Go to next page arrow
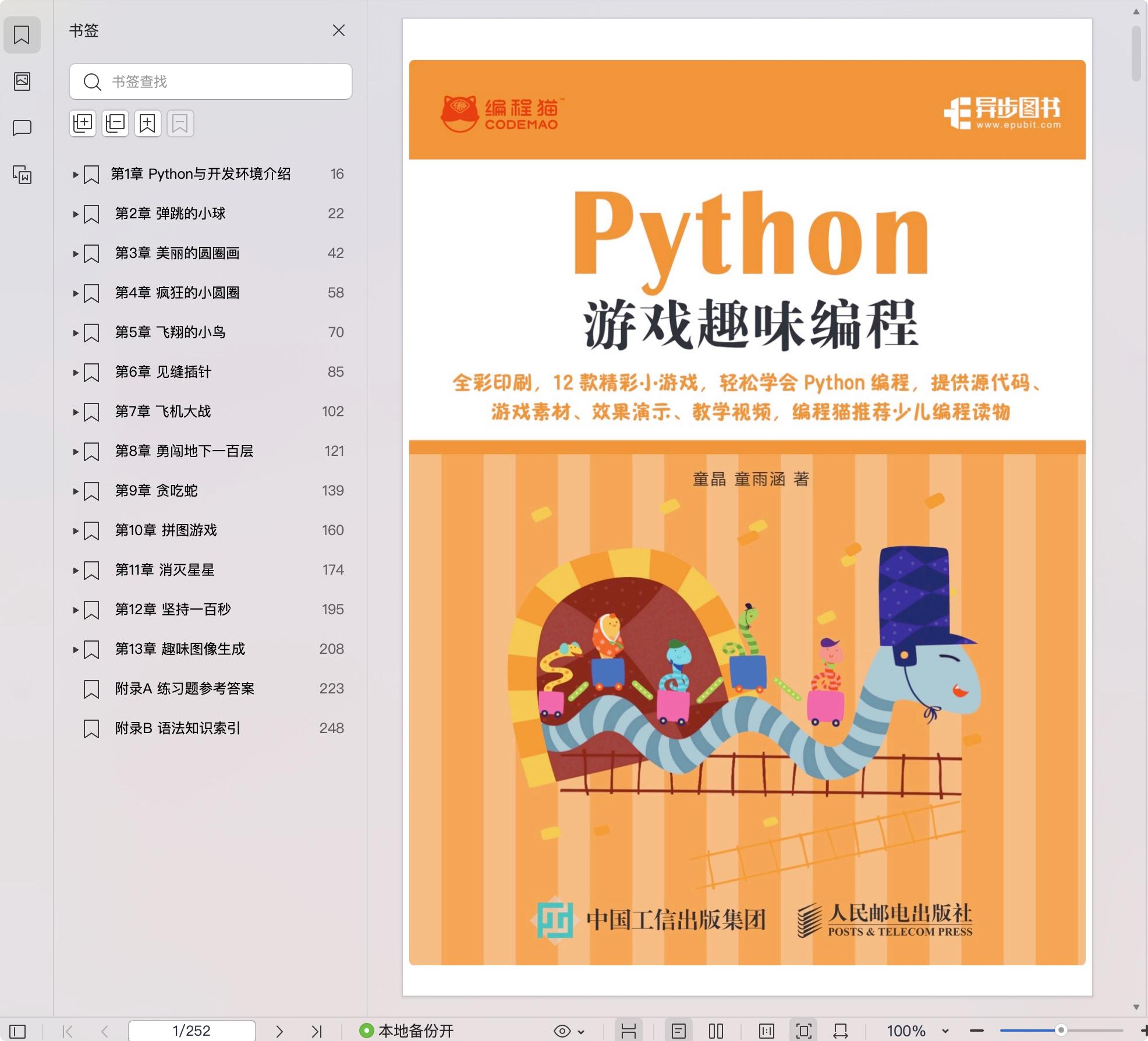Screen dimensions: 1148x1041 tap(279, 1031)
